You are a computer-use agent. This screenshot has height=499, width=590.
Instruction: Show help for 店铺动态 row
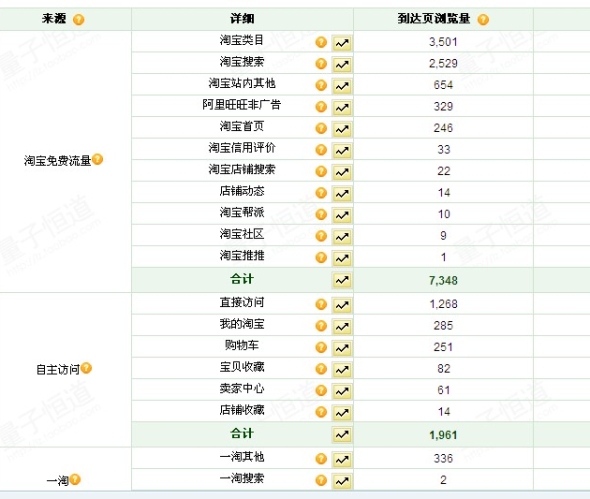click(321, 193)
